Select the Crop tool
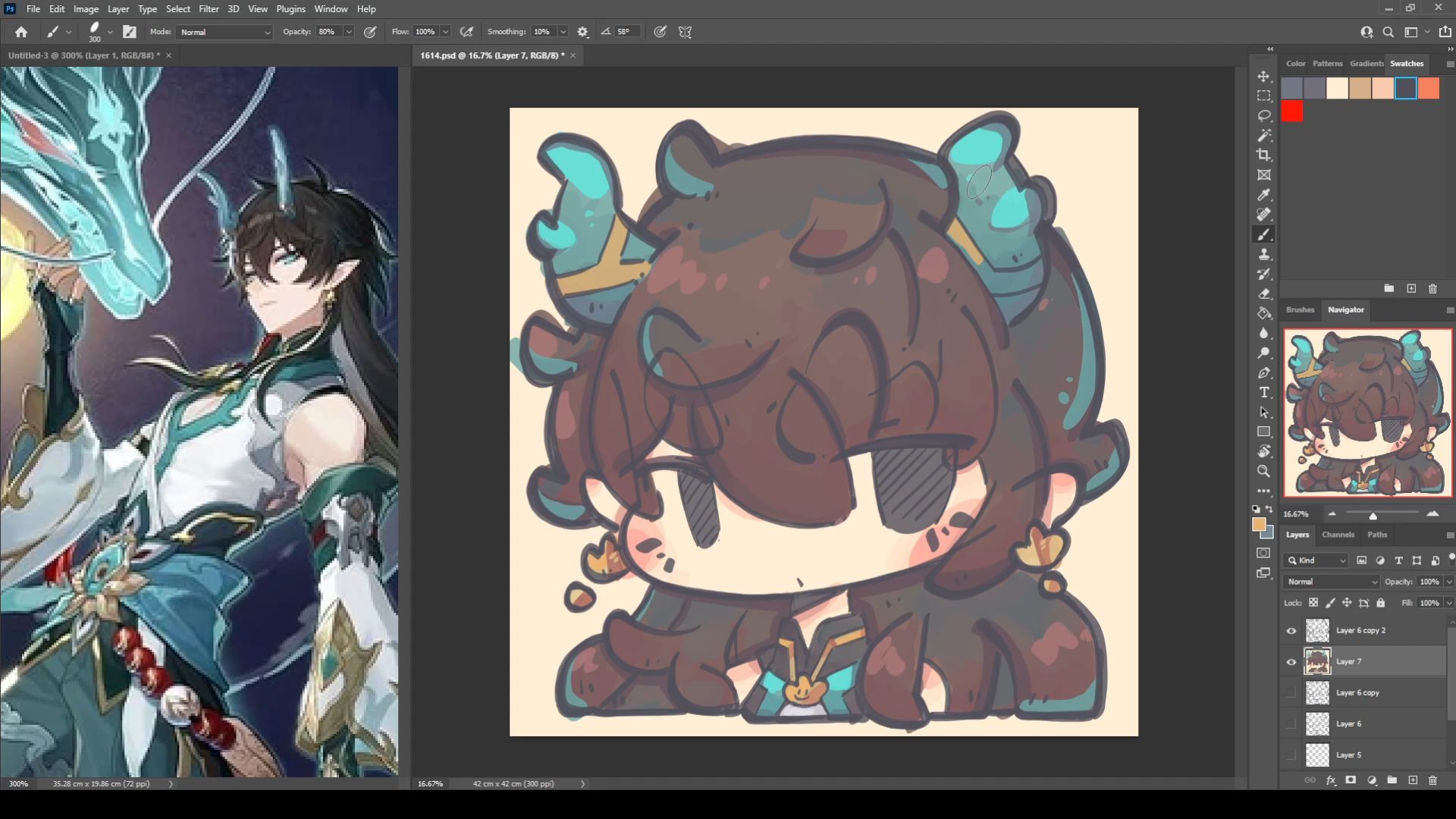The image size is (1456, 819). pyautogui.click(x=1263, y=155)
